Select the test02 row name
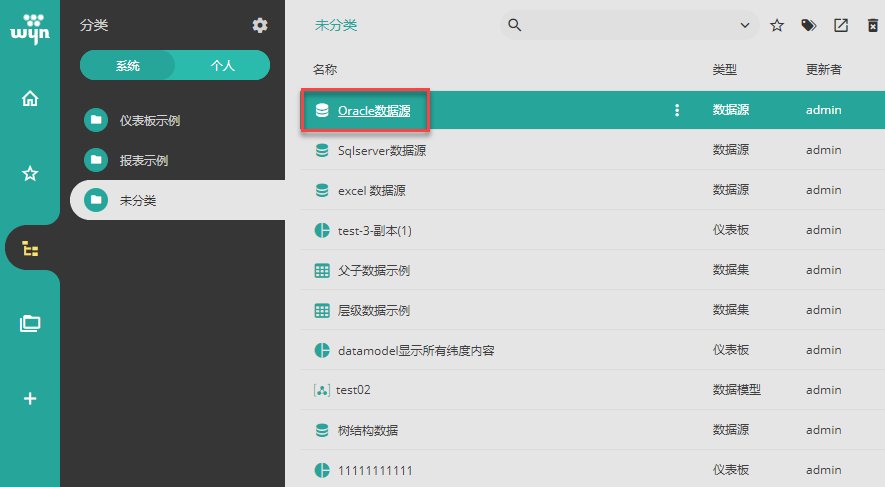Viewport: 885px width, 487px height. pyautogui.click(x=353, y=390)
